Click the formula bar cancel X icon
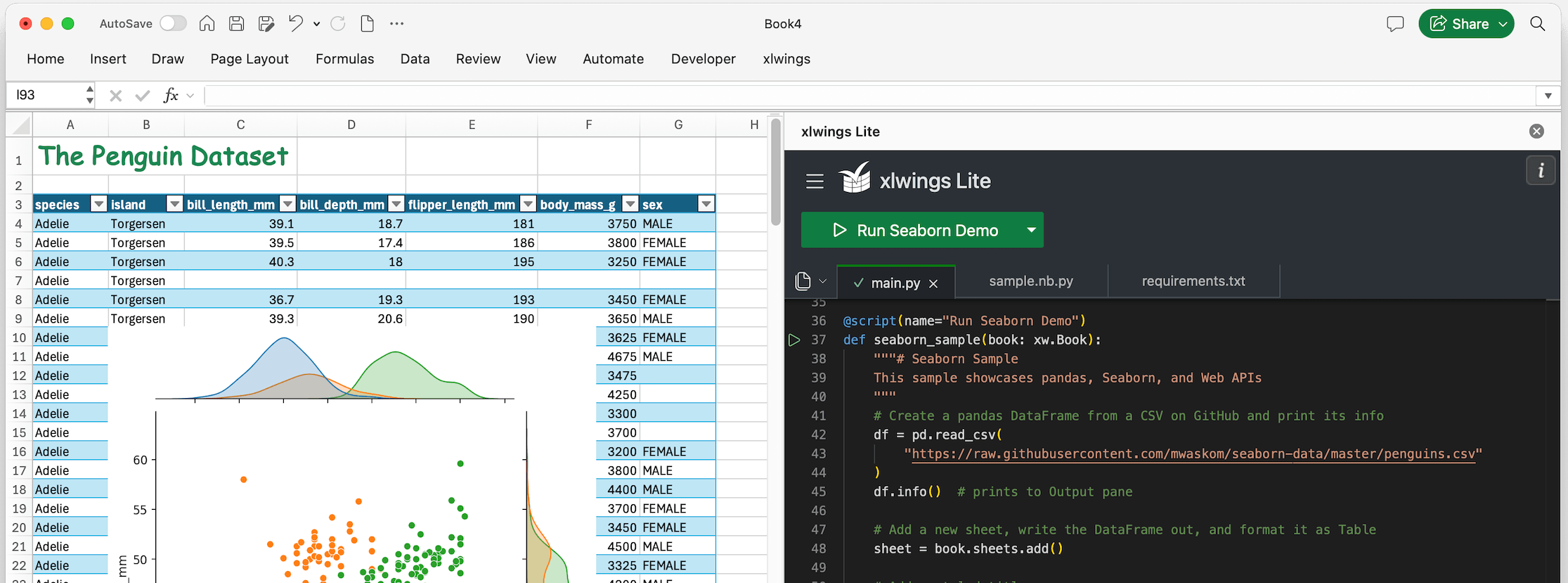 [116, 96]
